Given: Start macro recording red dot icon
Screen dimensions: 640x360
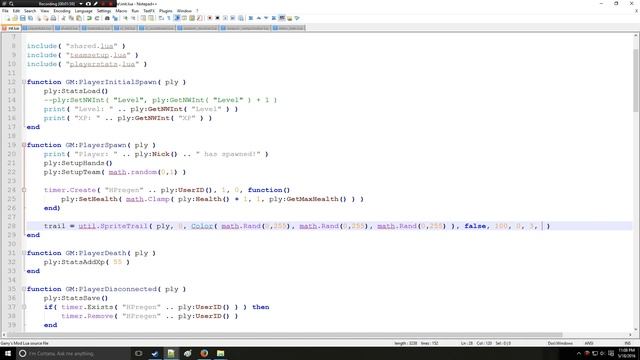Looking at the screenshot, I should click(x=209, y=18).
